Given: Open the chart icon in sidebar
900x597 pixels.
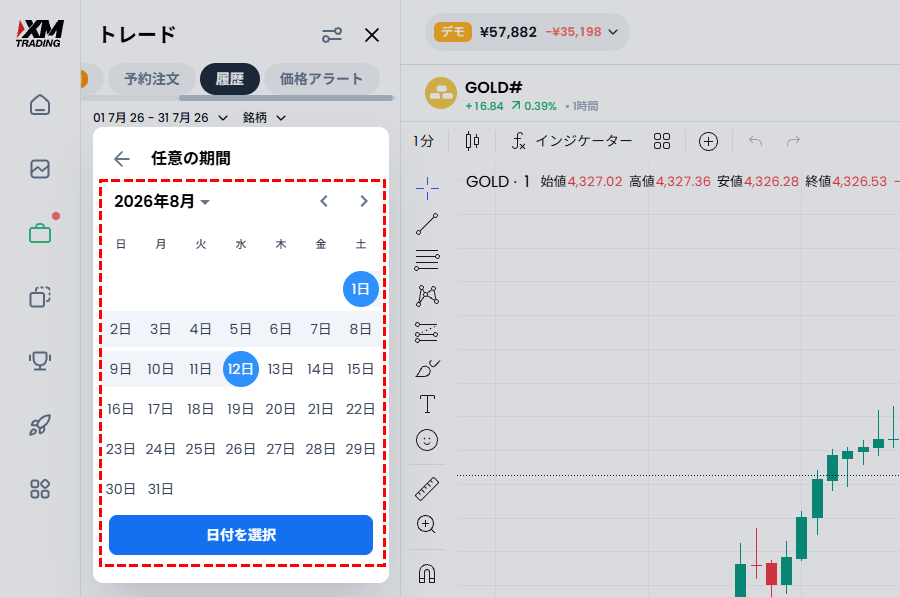Looking at the screenshot, I should (40, 169).
